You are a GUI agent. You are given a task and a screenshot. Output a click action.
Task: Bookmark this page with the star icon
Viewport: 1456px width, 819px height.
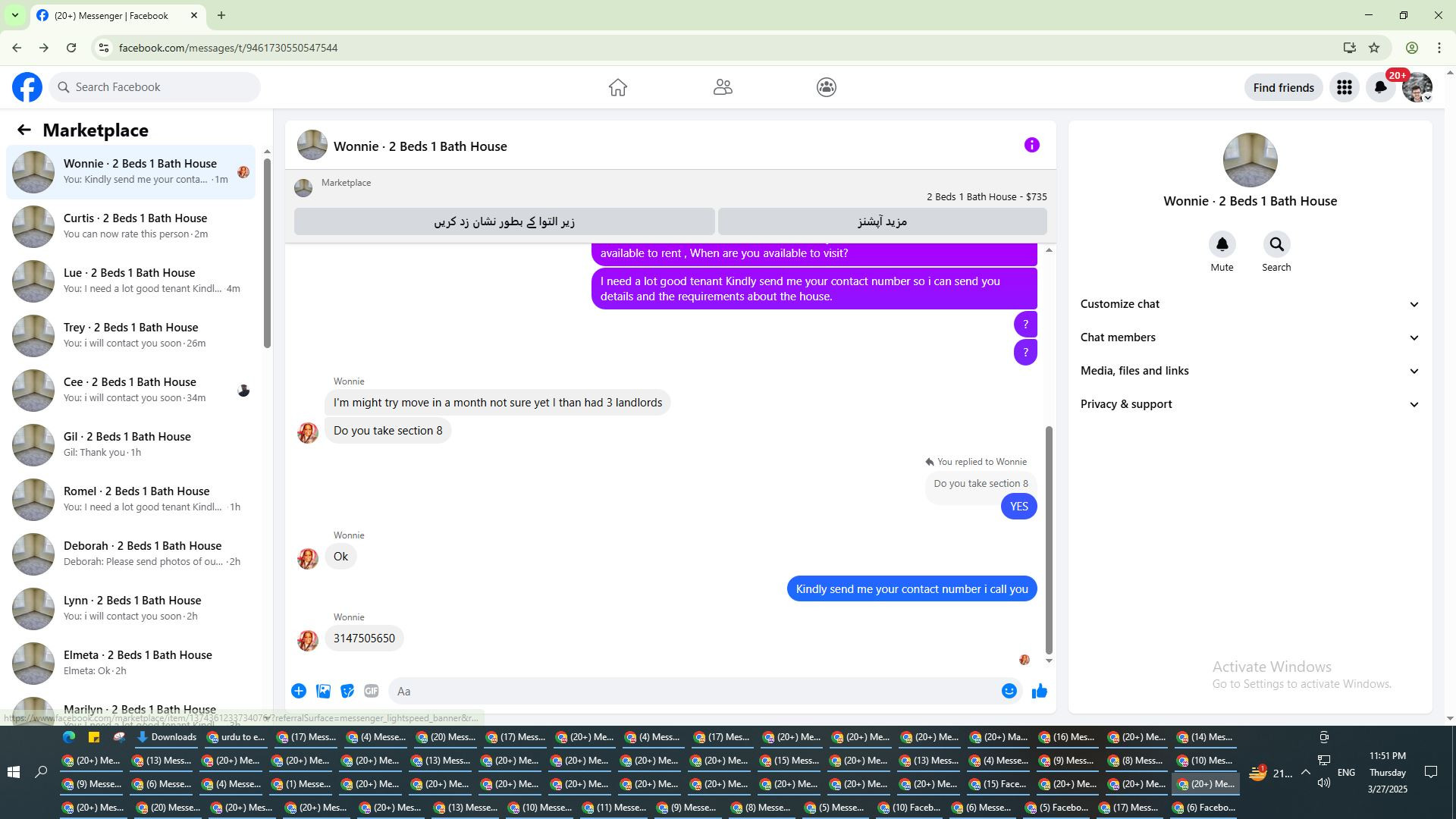point(1374,48)
